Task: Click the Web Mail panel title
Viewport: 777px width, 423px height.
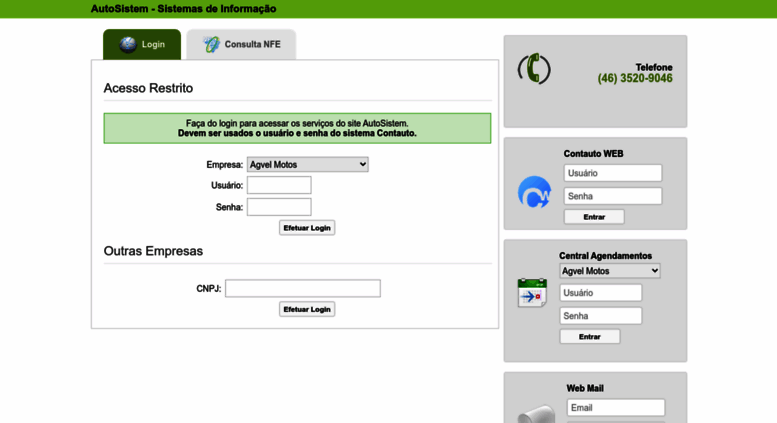Action: 585,388
